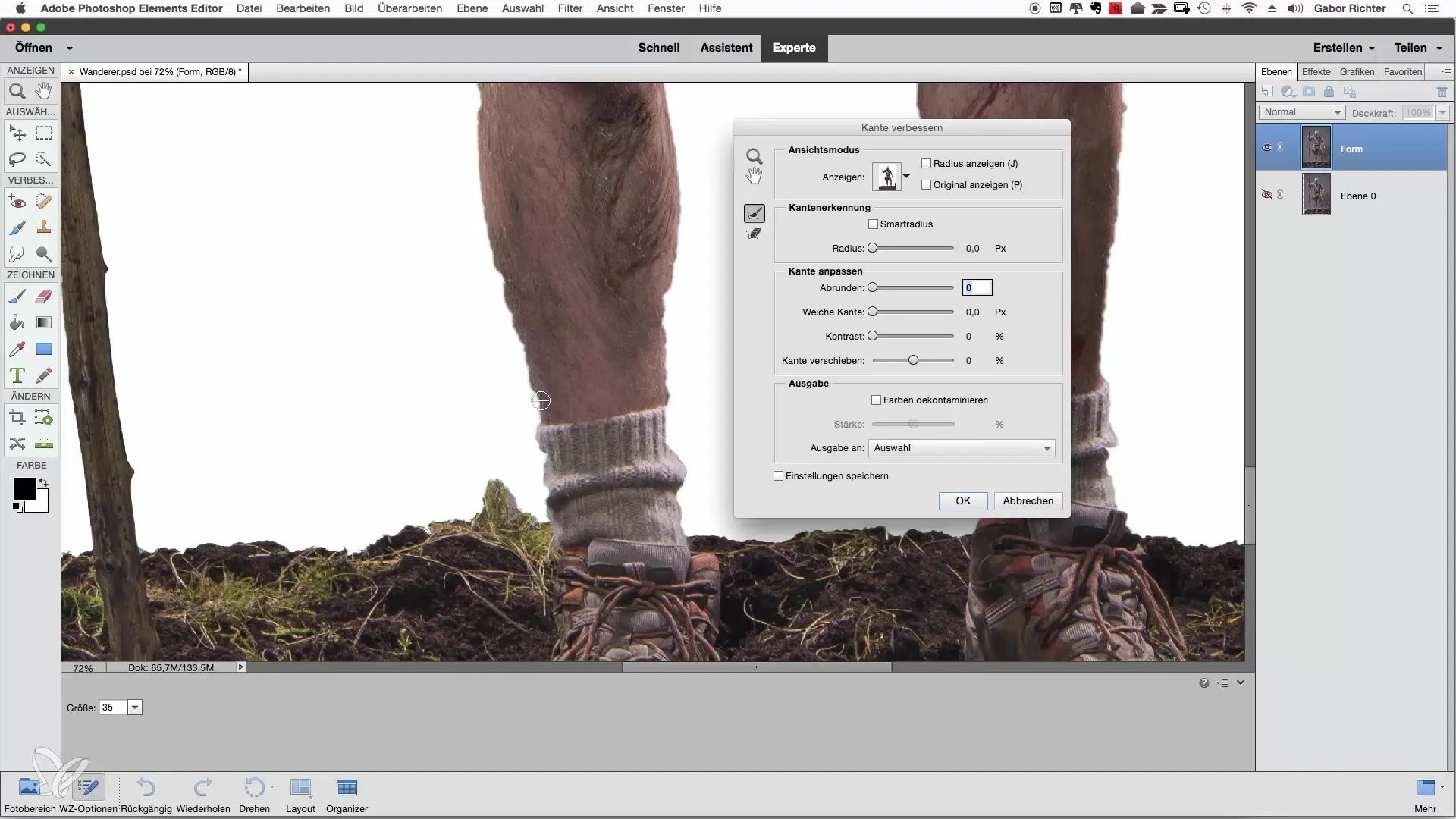Click the Drehen rotate button
This screenshot has height=819, width=1456.
(x=255, y=795)
